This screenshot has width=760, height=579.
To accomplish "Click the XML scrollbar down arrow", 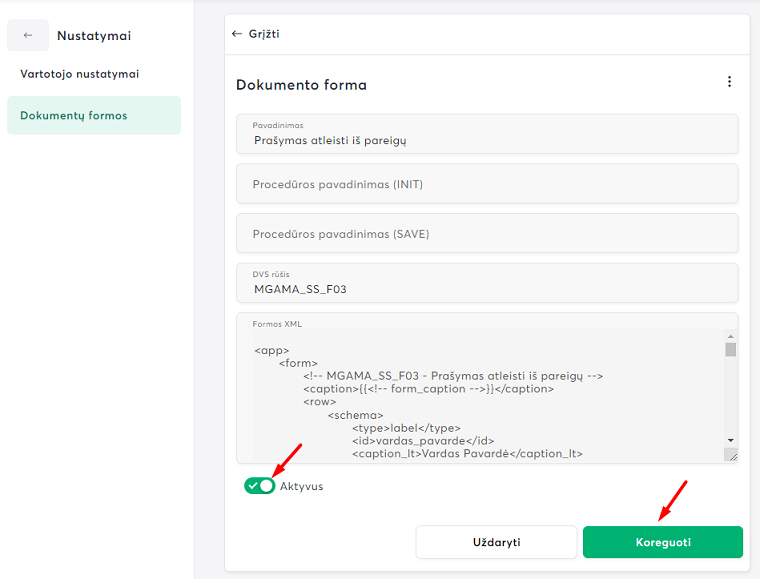I will click(x=730, y=440).
